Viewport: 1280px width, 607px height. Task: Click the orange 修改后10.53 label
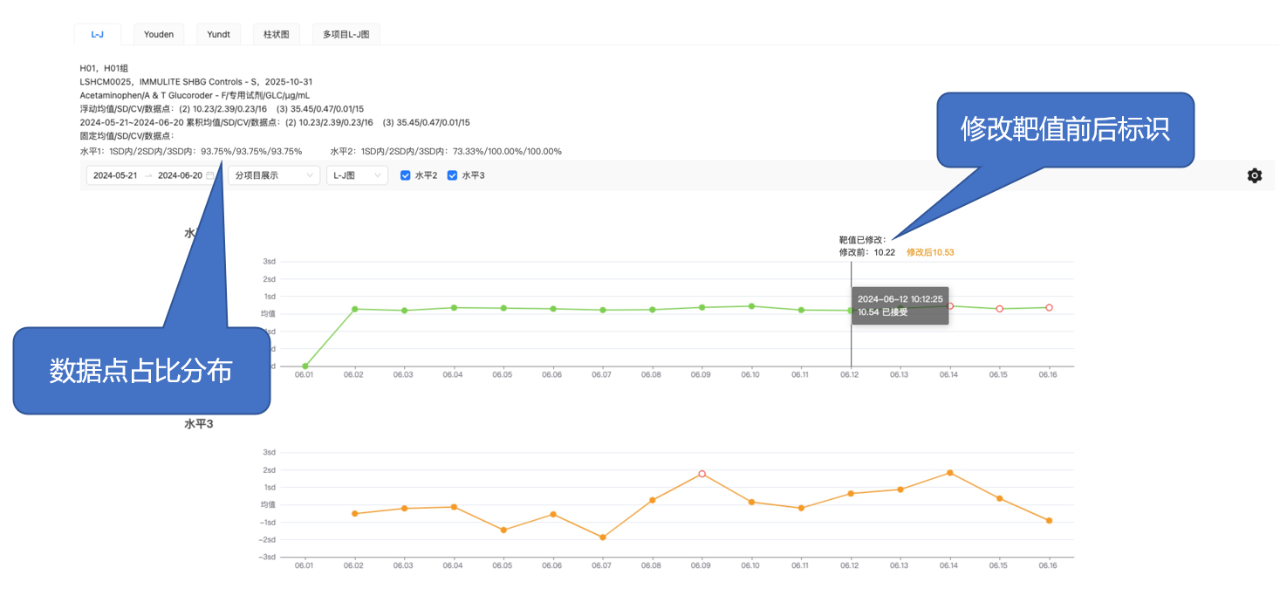(930, 253)
